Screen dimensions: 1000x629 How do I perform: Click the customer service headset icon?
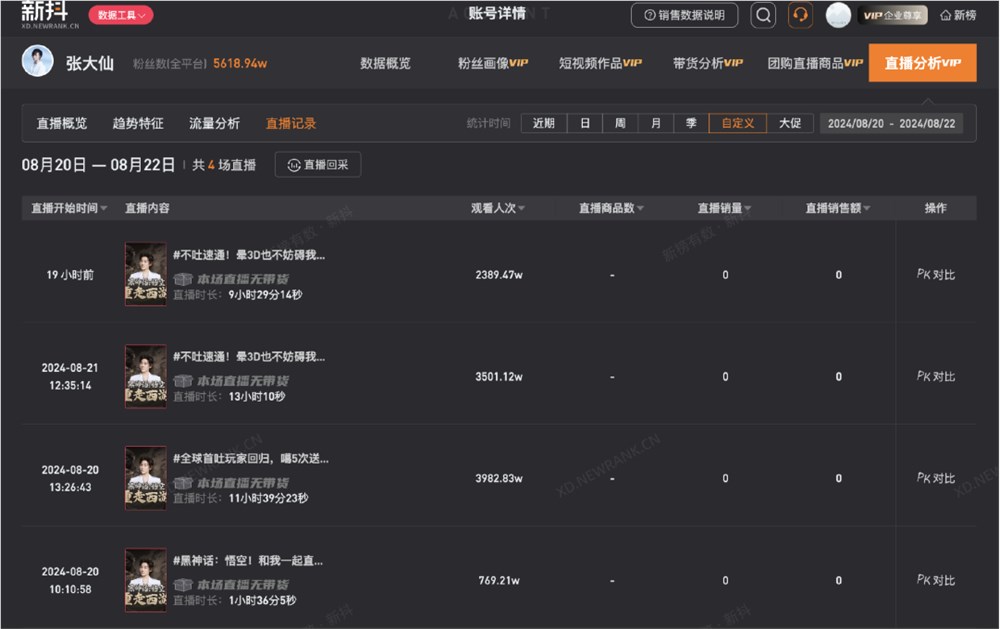(799, 15)
